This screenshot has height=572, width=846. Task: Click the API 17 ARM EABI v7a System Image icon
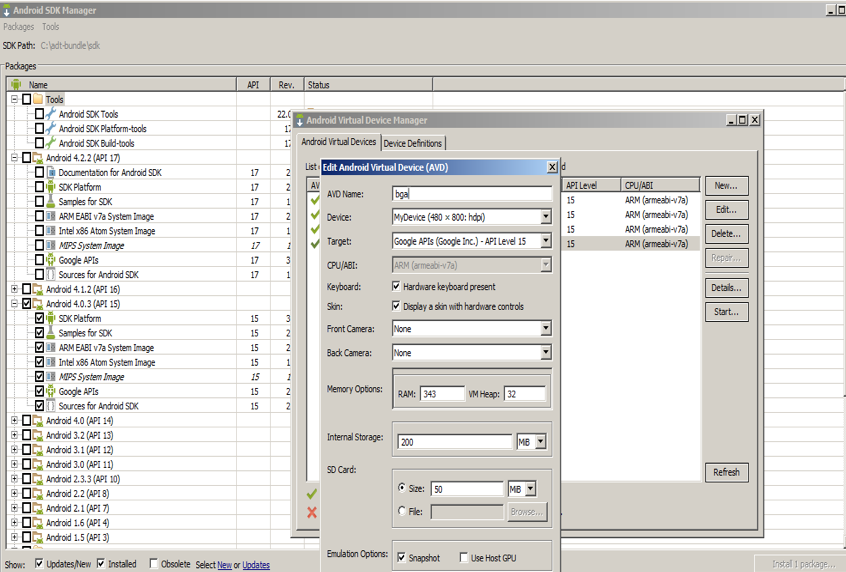tap(51, 216)
